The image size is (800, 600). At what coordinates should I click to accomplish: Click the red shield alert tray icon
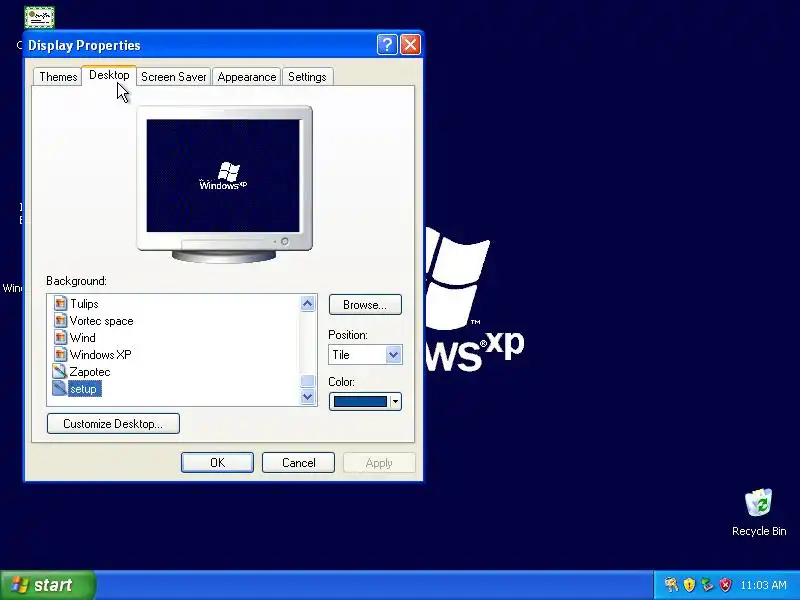click(x=725, y=585)
